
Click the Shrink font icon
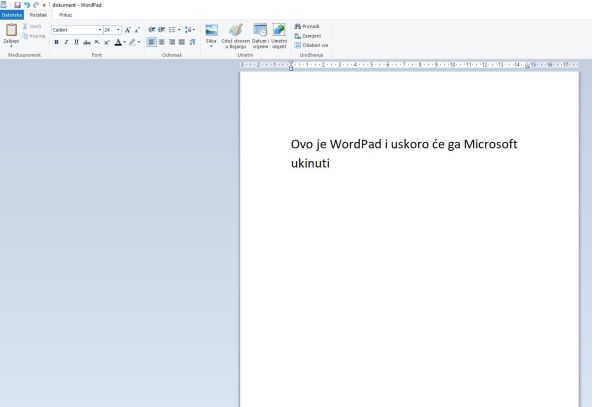click(x=137, y=30)
